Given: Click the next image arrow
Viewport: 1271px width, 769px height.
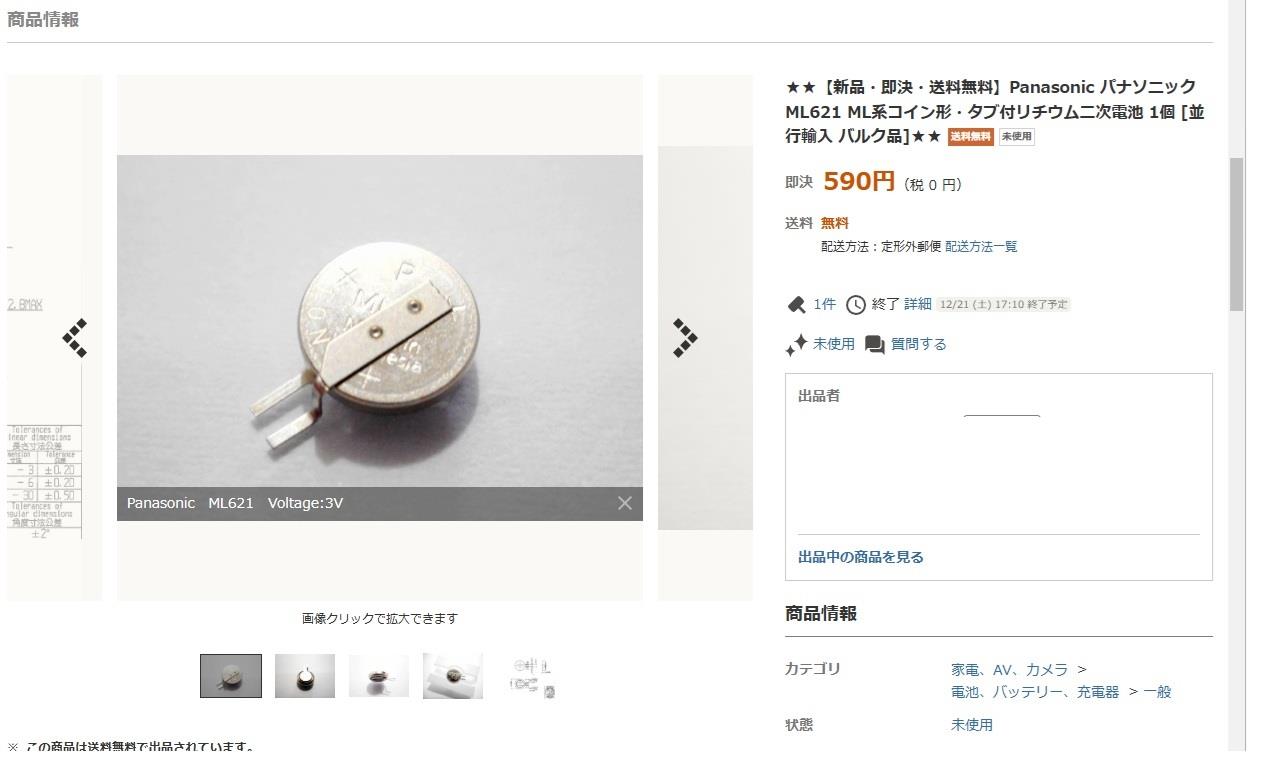Looking at the screenshot, I should coord(685,338).
